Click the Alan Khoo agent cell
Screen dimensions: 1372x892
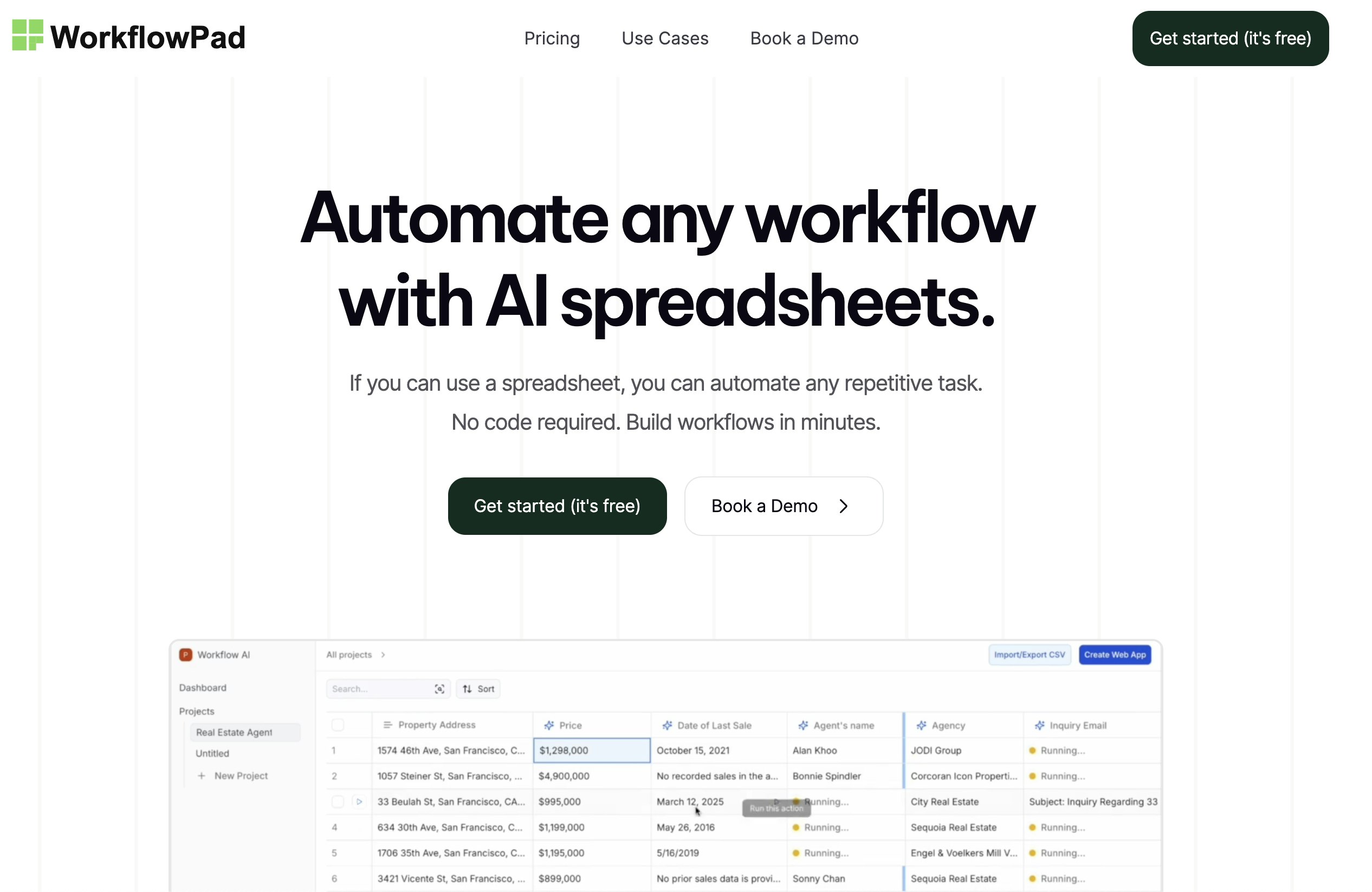point(845,750)
